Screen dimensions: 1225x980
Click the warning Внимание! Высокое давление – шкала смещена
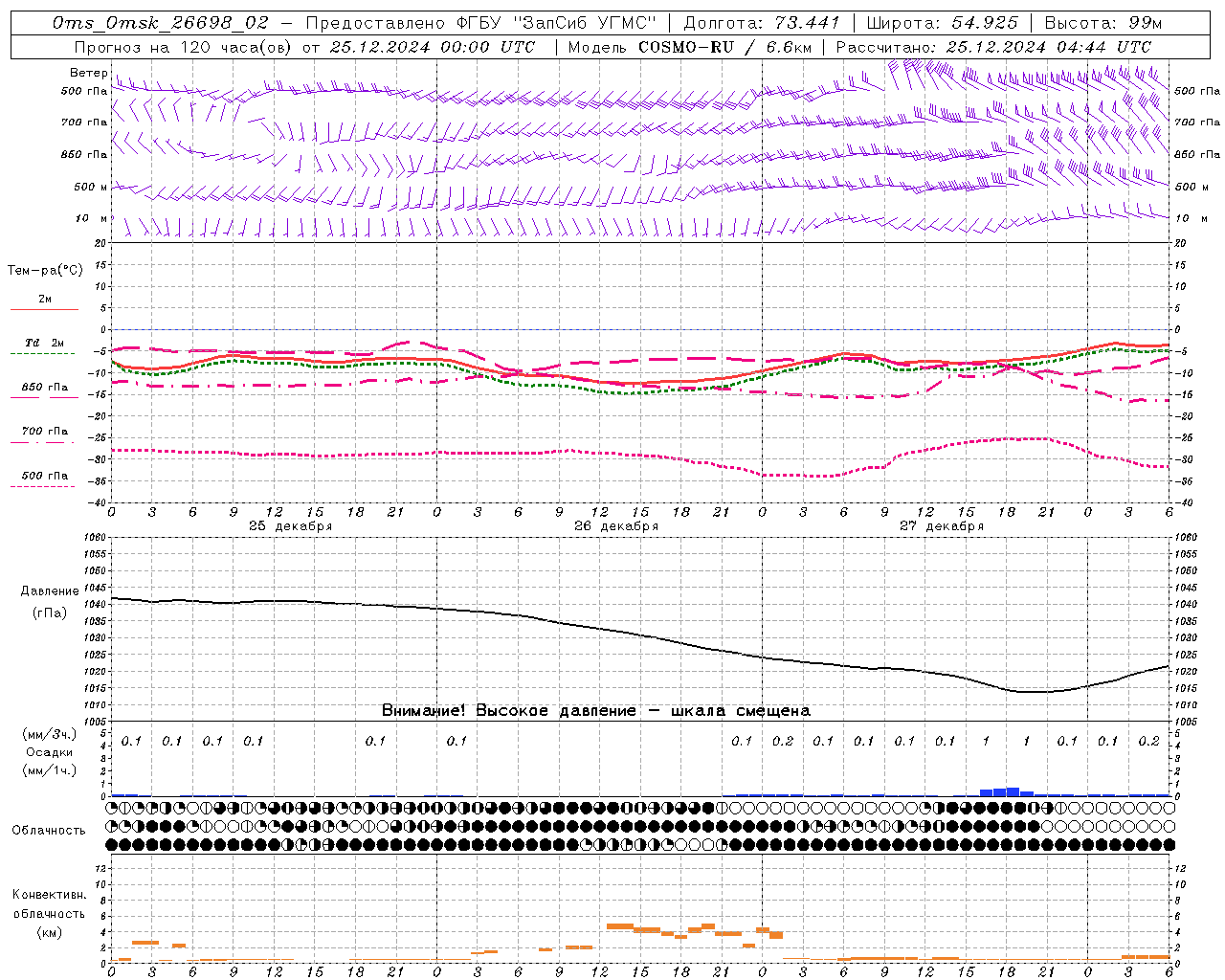[x=596, y=710]
